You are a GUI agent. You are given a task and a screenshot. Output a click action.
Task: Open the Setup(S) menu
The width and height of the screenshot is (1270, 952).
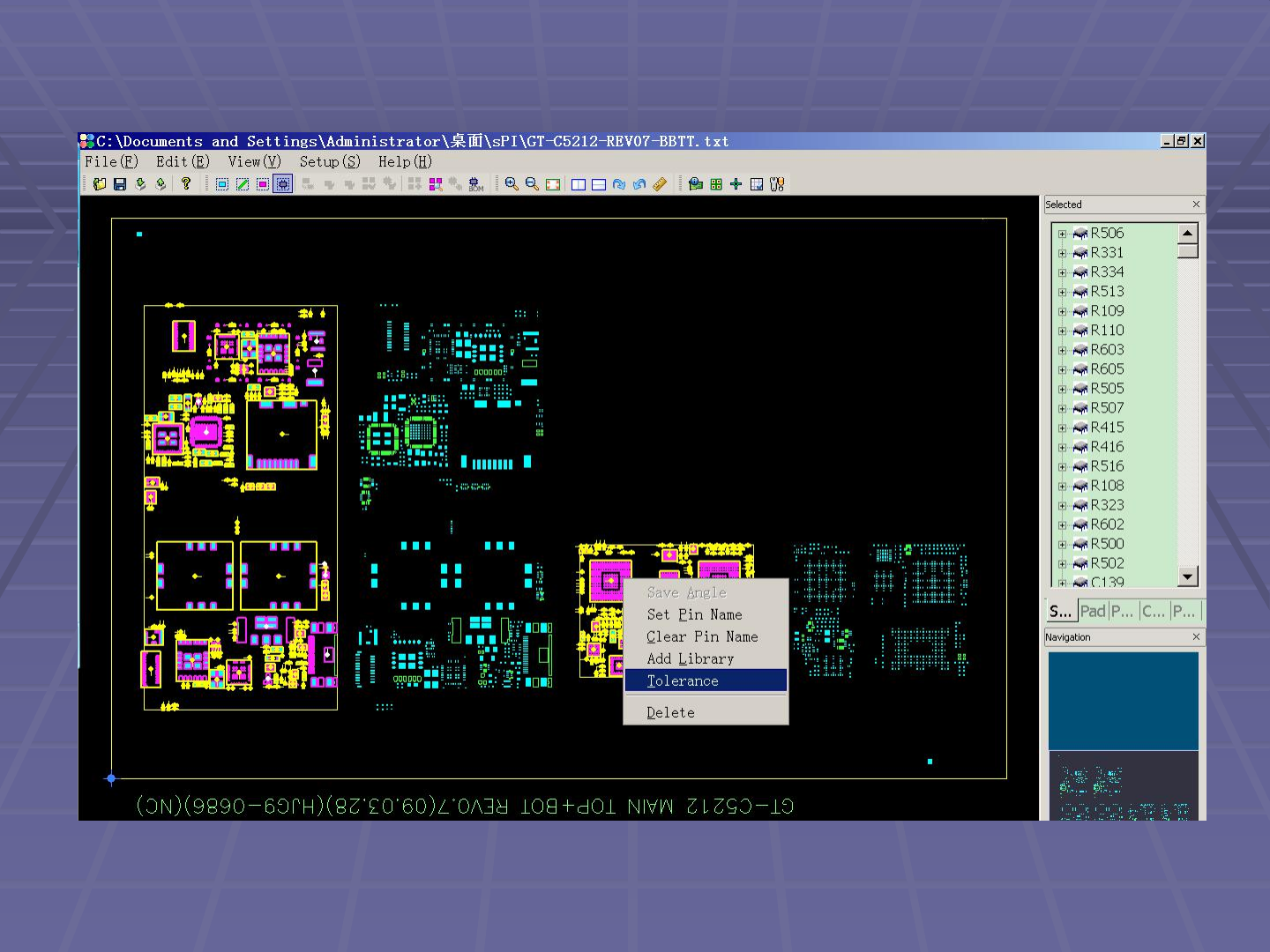point(329,162)
